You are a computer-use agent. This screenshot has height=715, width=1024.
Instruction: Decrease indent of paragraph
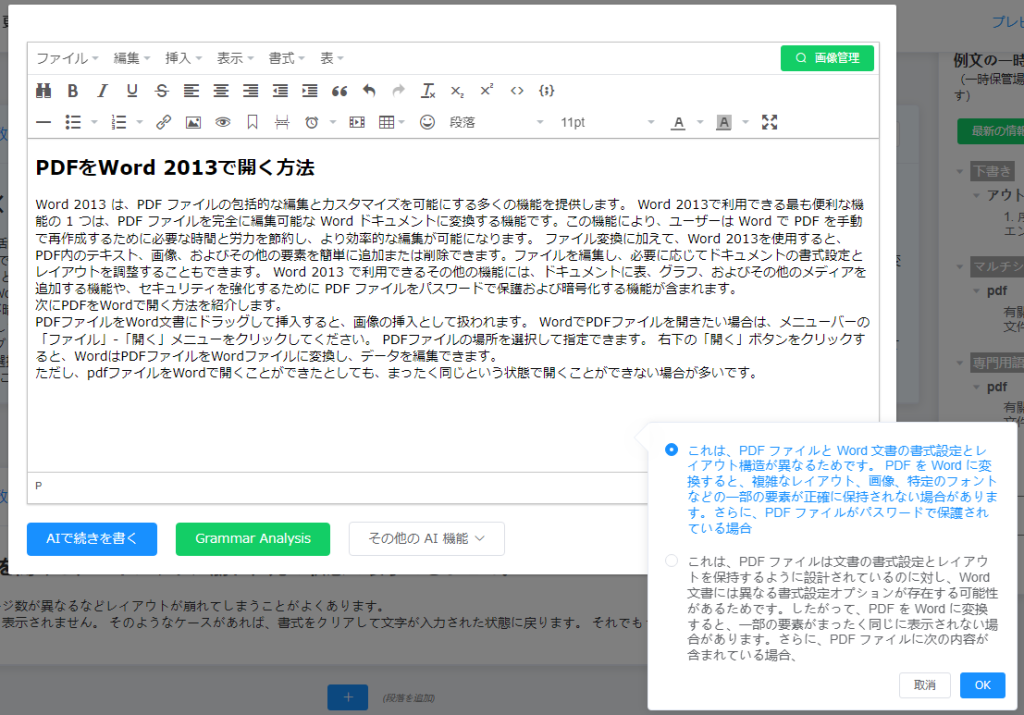coord(280,91)
